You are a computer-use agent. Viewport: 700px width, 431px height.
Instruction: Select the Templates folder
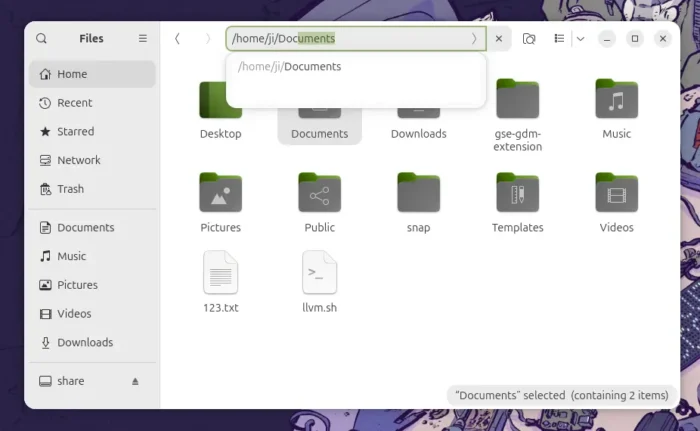point(517,194)
